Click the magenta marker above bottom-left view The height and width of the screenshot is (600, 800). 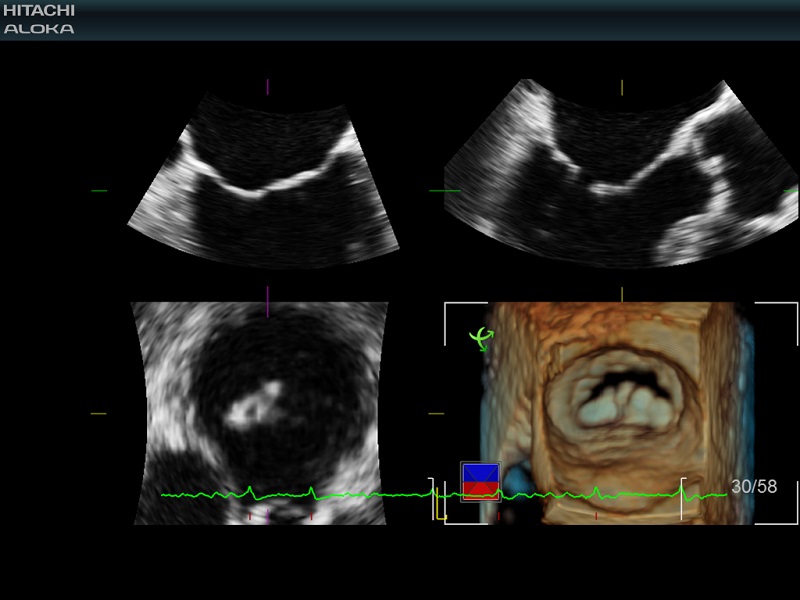267,294
